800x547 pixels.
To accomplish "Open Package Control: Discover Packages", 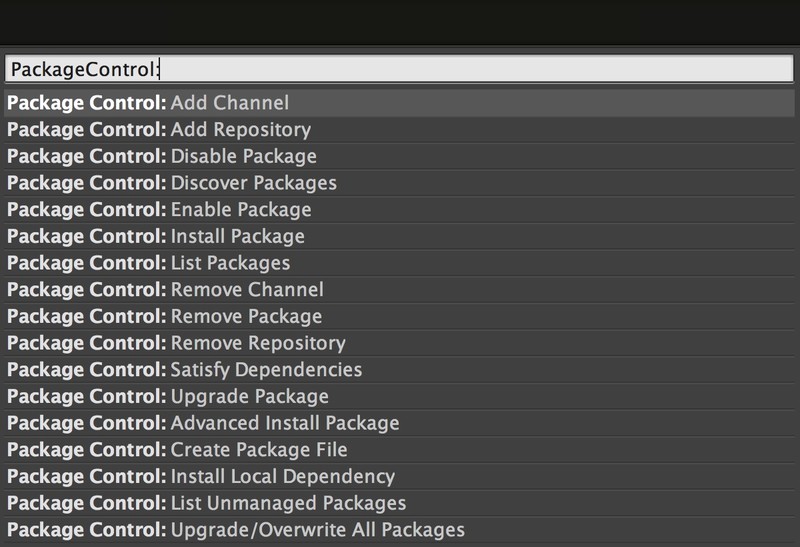I will coord(399,183).
